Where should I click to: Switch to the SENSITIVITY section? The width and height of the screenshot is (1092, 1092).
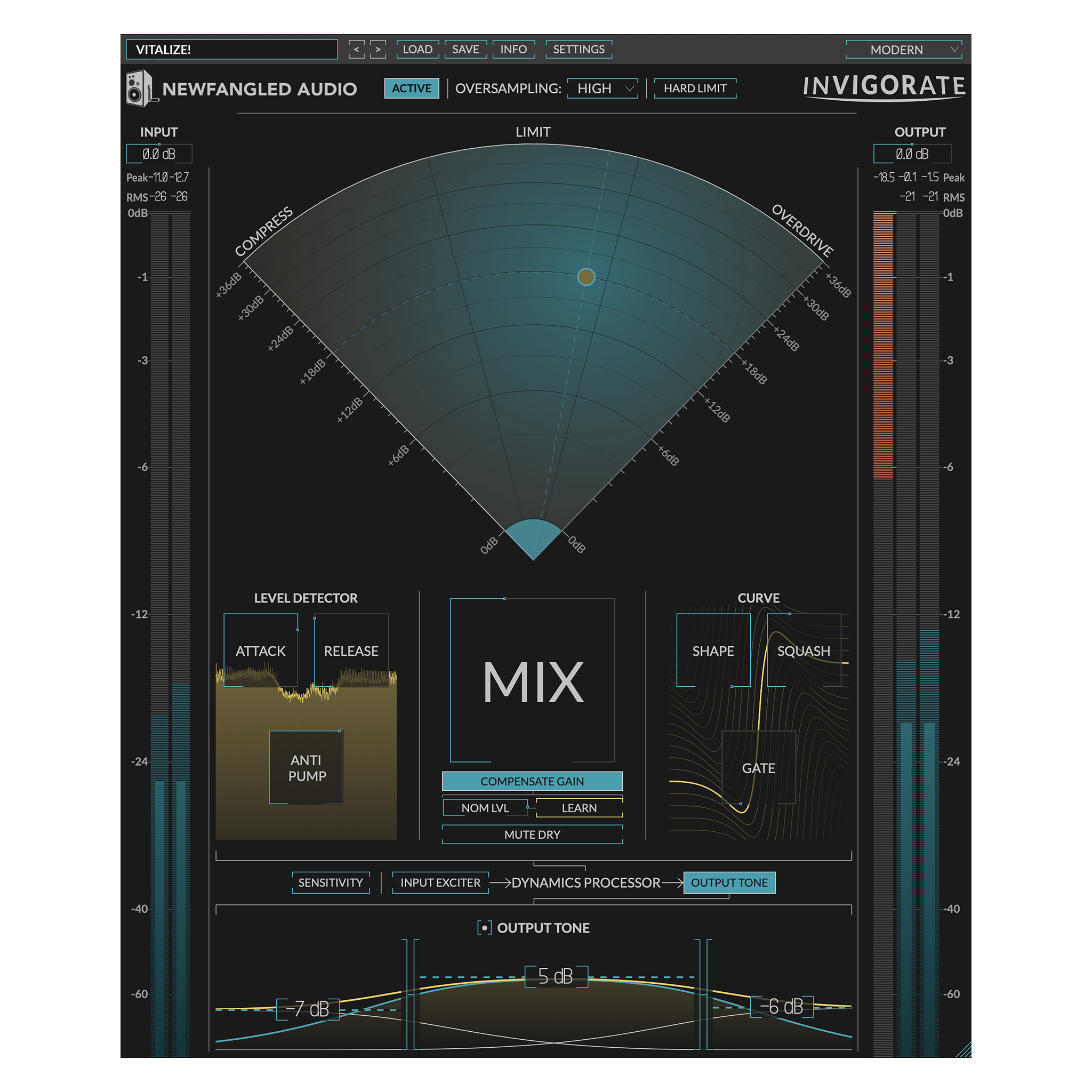coord(331,882)
